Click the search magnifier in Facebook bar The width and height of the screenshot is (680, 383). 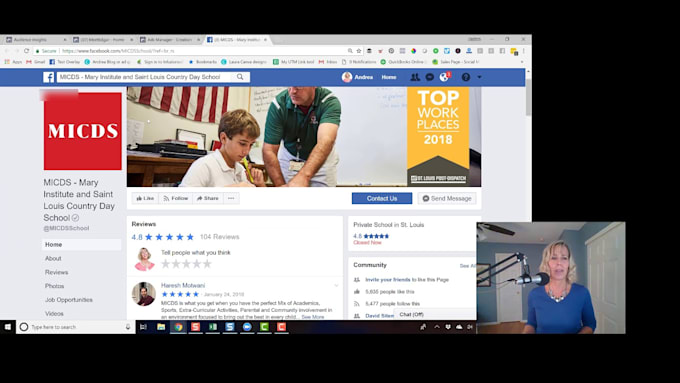click(240, 77)
